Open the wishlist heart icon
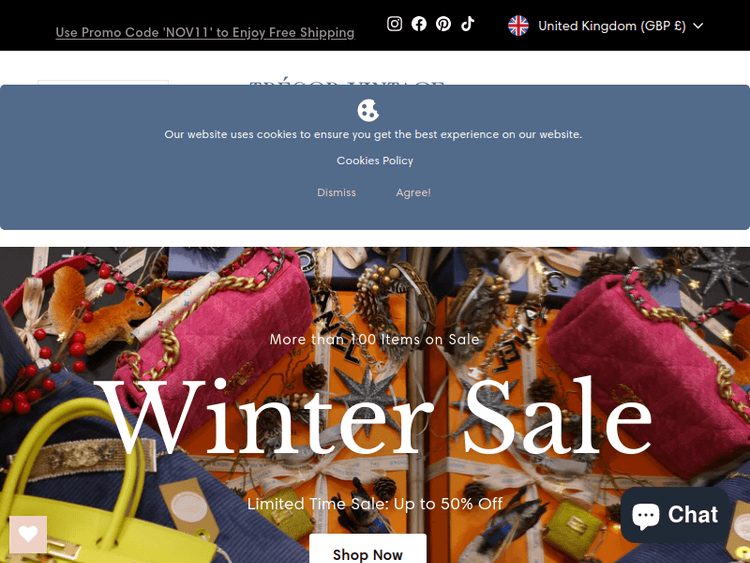 tap(28, 534)
